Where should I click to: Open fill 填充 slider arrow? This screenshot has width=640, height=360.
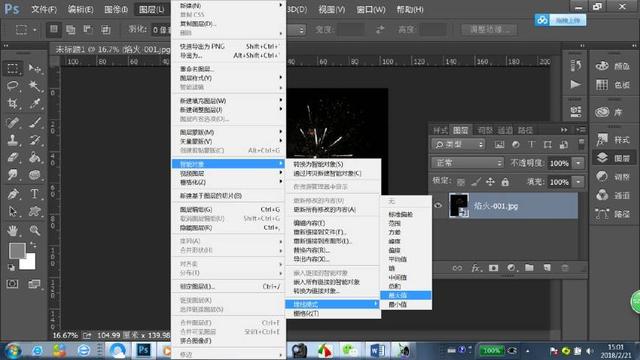click(x=578, y=182)
